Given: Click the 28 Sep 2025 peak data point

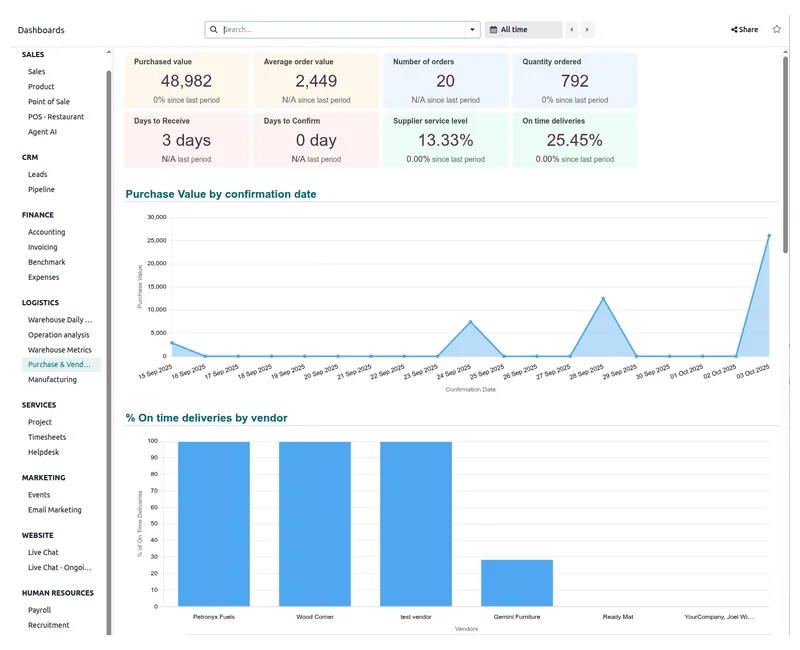Looking at the screenshot, I should click(x=603, y=298).
